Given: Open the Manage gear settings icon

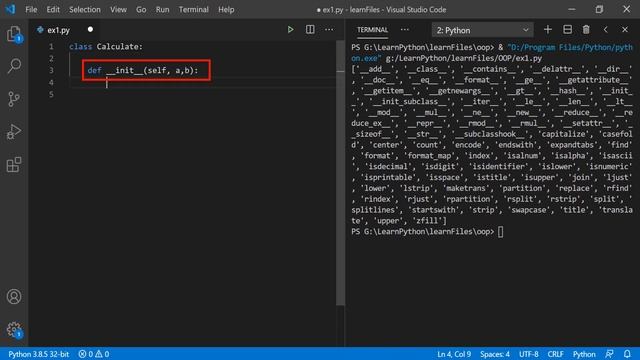Looking at the screenshot, I should click(14, 329).
